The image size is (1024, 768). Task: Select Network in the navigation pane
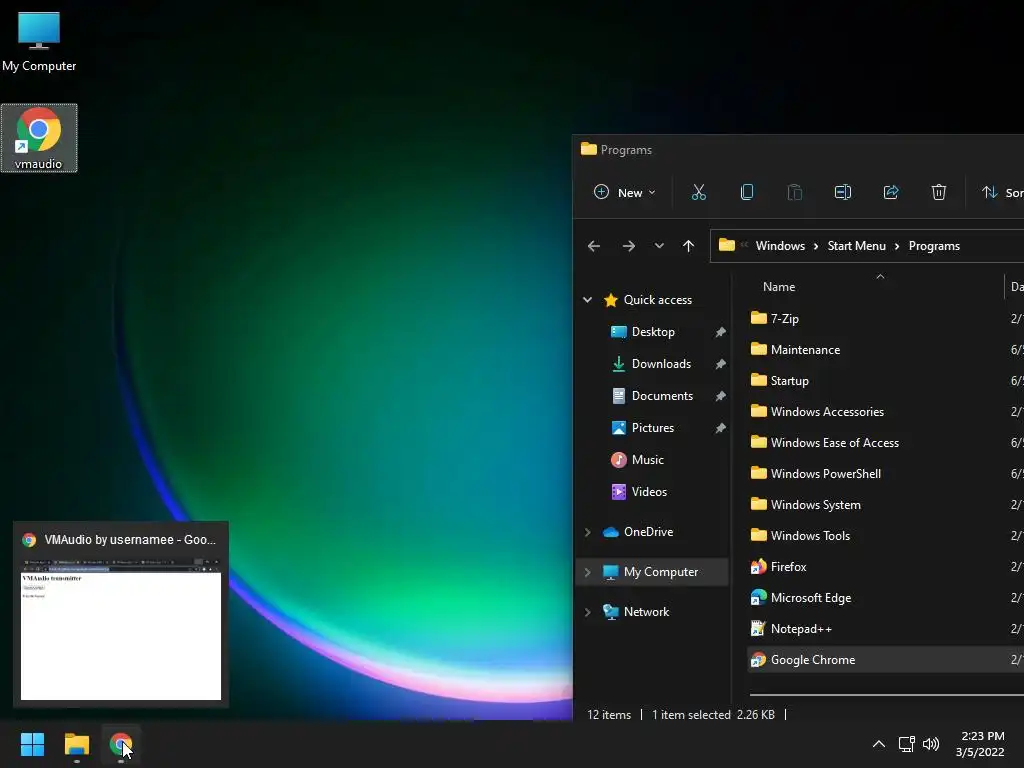pyautogui.click(x=646, y=612)
